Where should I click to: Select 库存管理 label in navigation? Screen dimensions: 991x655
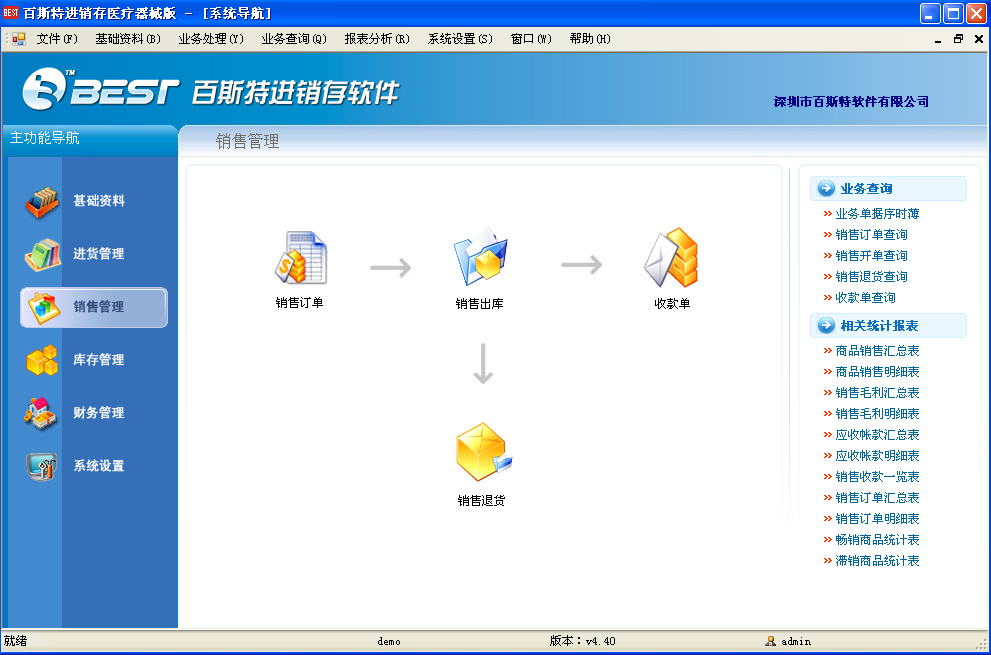99,360
